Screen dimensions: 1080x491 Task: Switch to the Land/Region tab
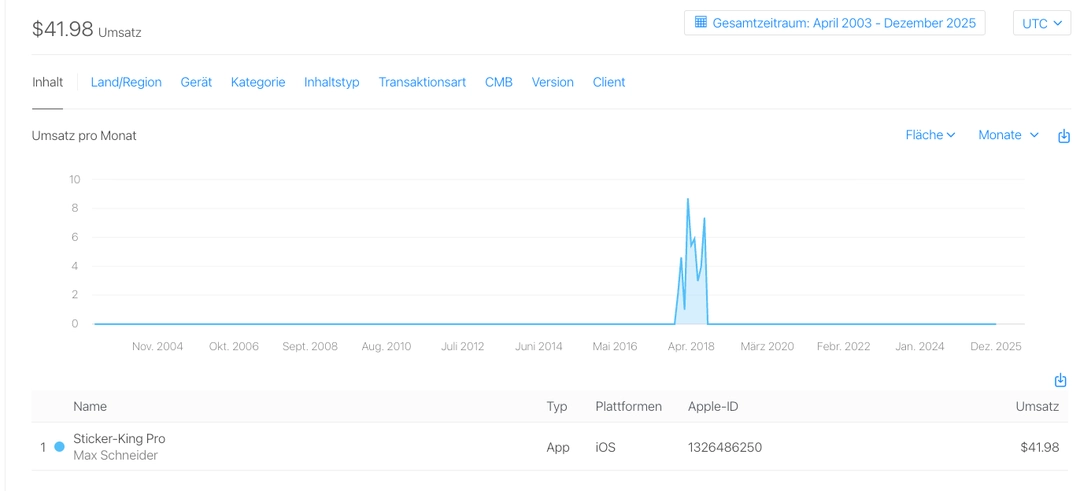(x=126, y=82)
